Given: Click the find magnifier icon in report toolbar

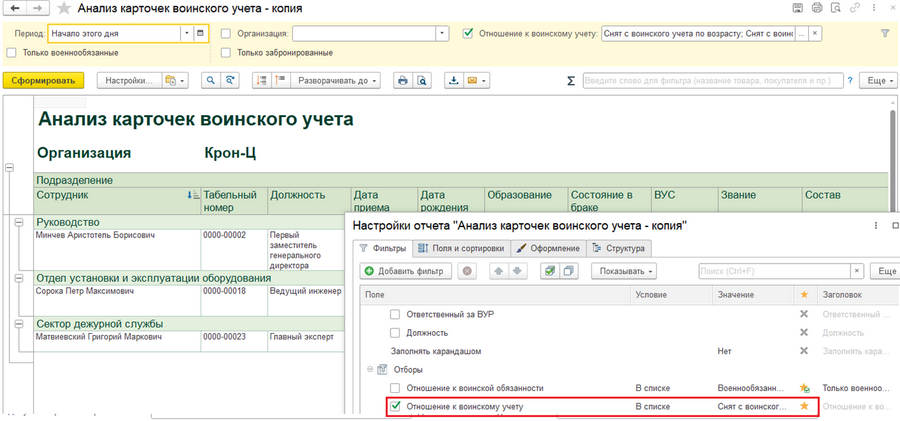Looking at the screenshot, I should click(x=211, y=80).
